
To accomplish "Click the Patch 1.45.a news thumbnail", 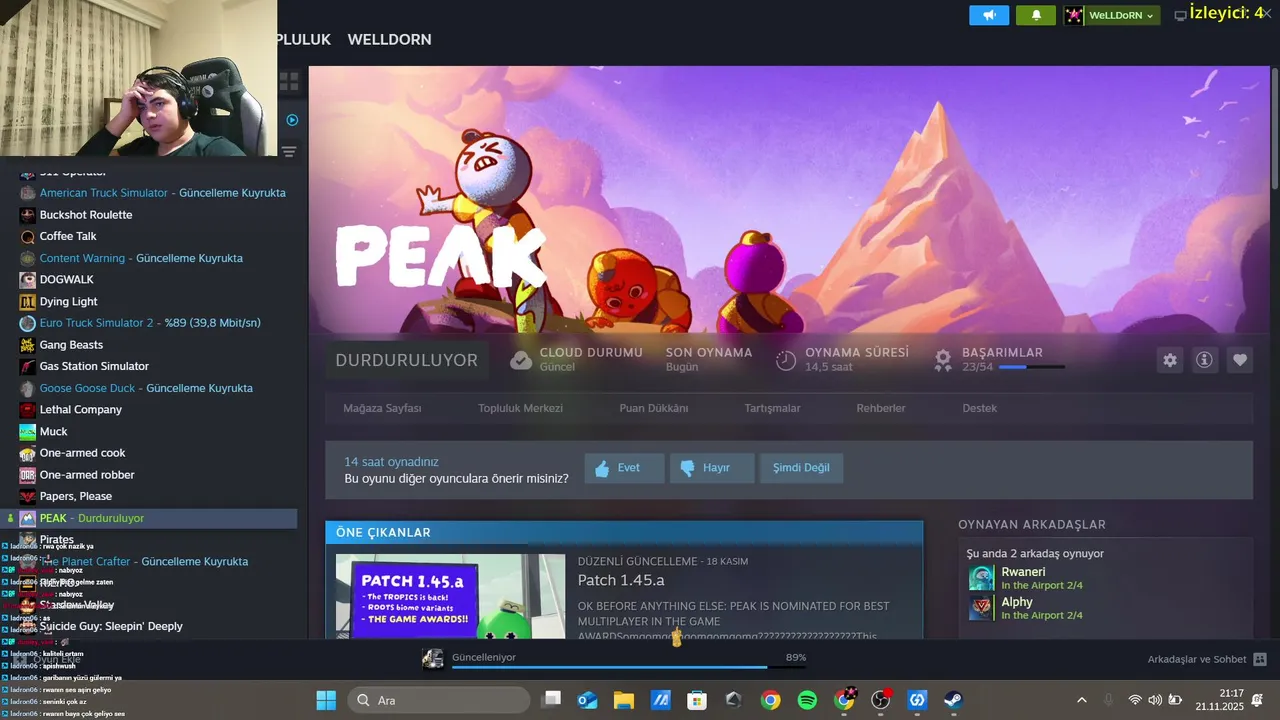I will pyautogui.click(x=450, y=597).
